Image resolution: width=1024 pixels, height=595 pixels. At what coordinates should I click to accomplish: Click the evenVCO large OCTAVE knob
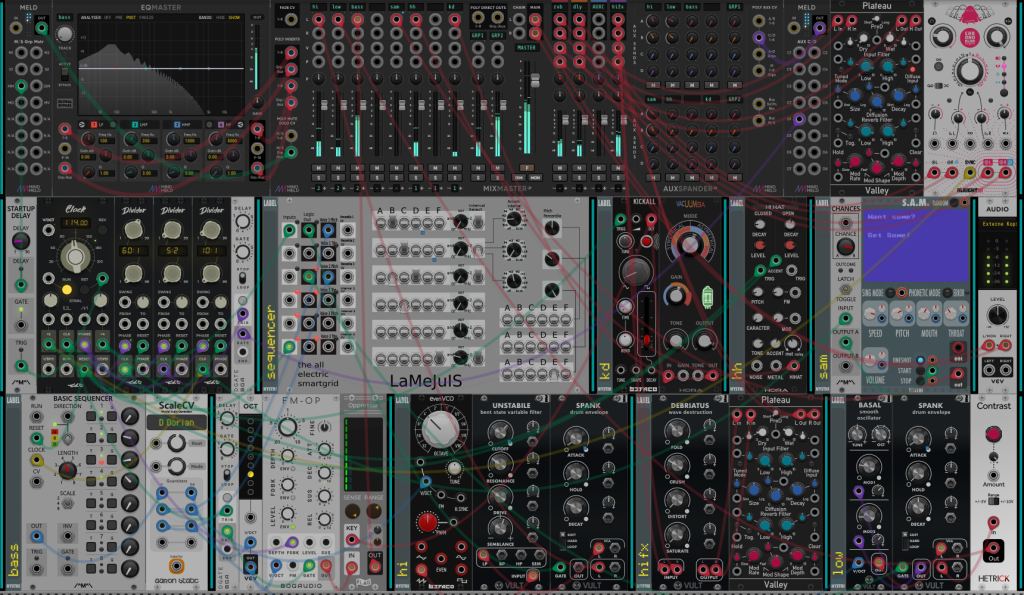pos(440,430)
